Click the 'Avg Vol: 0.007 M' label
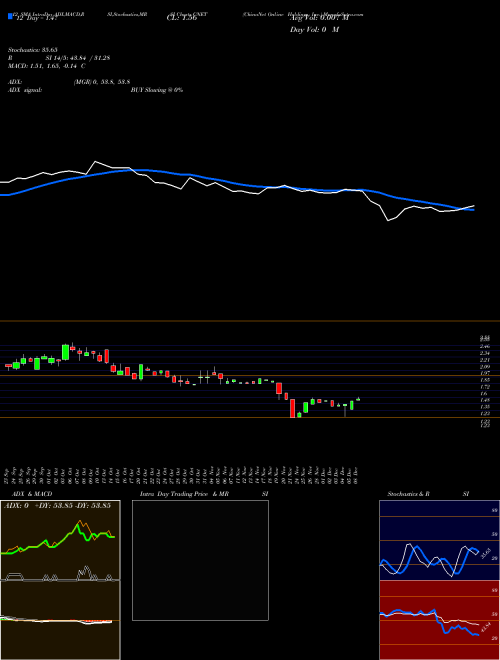Screen dimensions: 500x660 [x=319, y=18]
